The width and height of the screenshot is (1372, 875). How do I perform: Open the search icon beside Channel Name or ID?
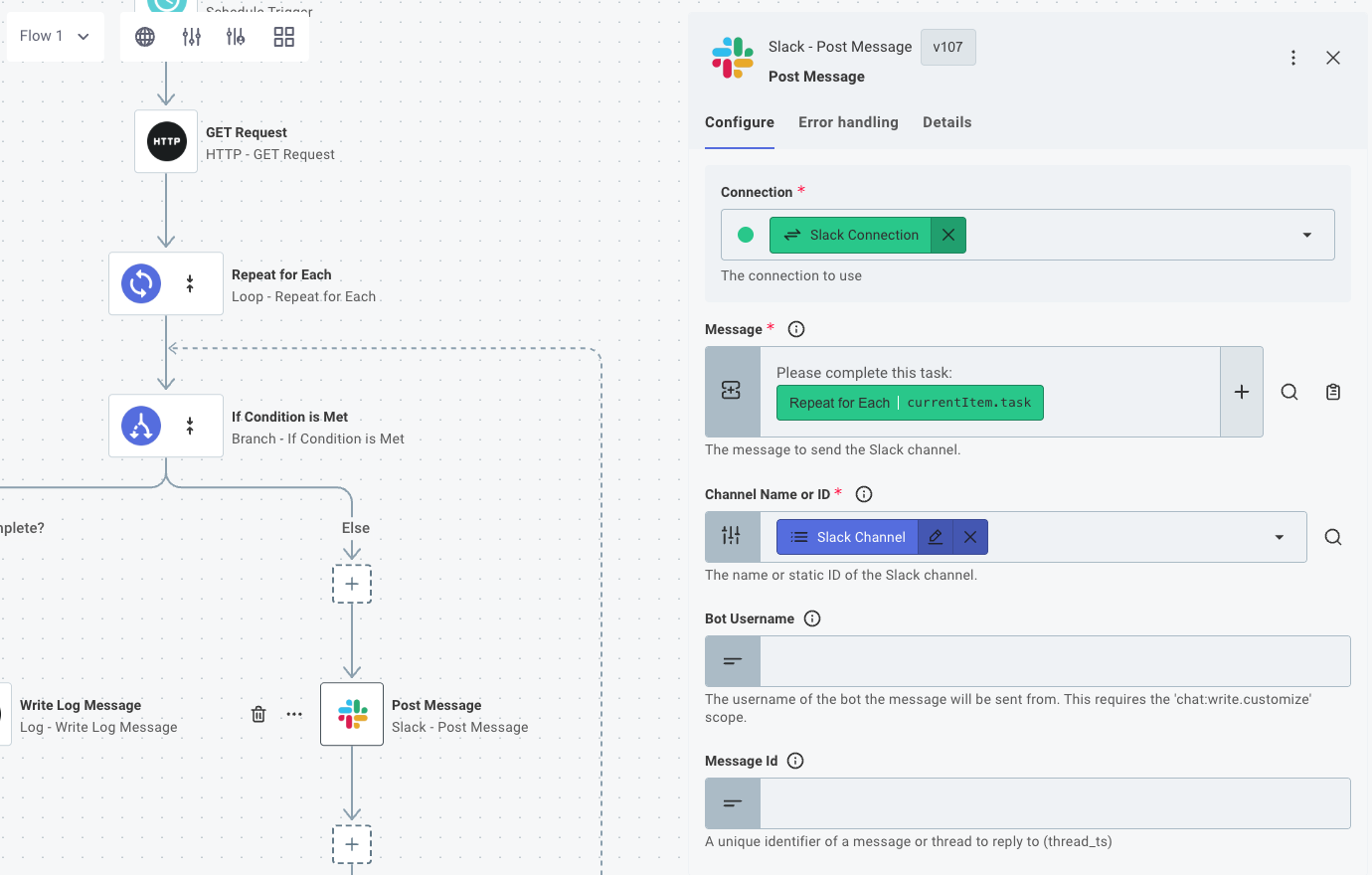click(1332, 536)
